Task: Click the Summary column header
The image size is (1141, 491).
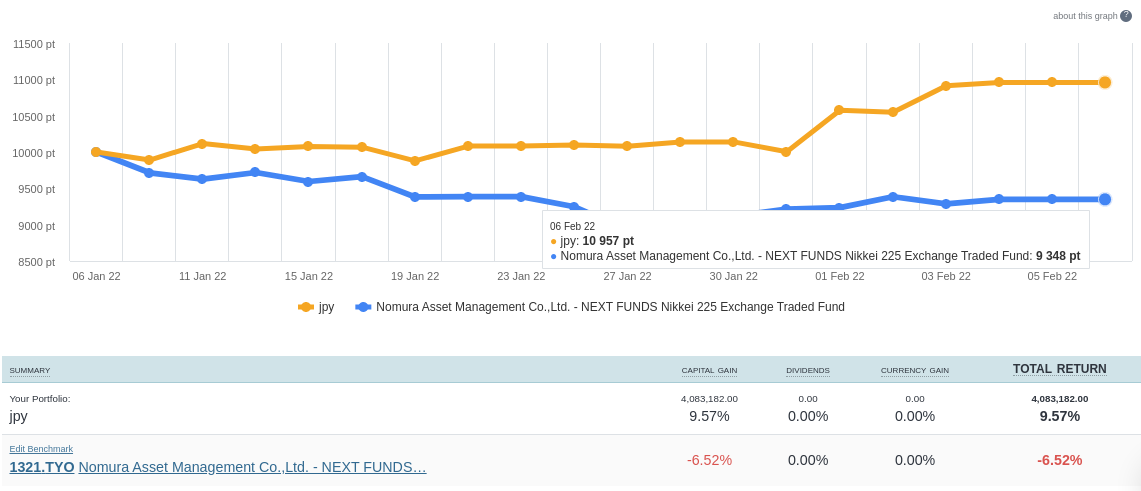Action: tap(30, 370)
